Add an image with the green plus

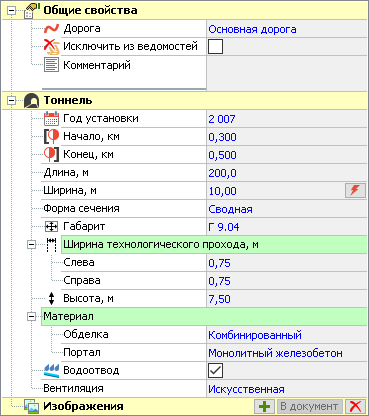point(264,406)
